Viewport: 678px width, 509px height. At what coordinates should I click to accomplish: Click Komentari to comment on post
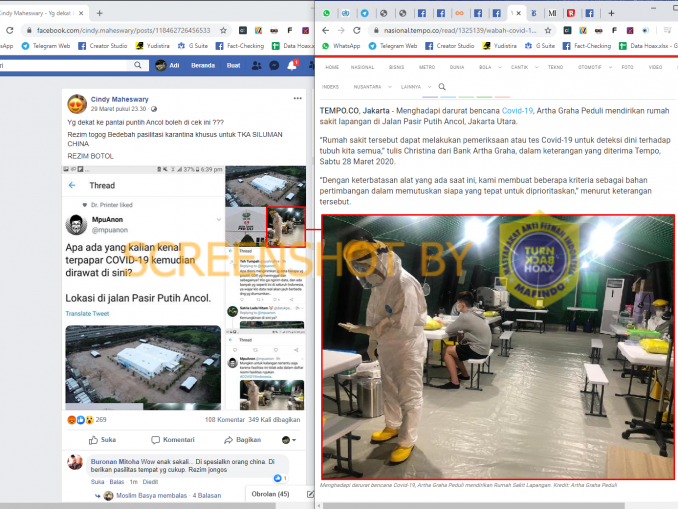pyautogui.click(x=173, y=440)
